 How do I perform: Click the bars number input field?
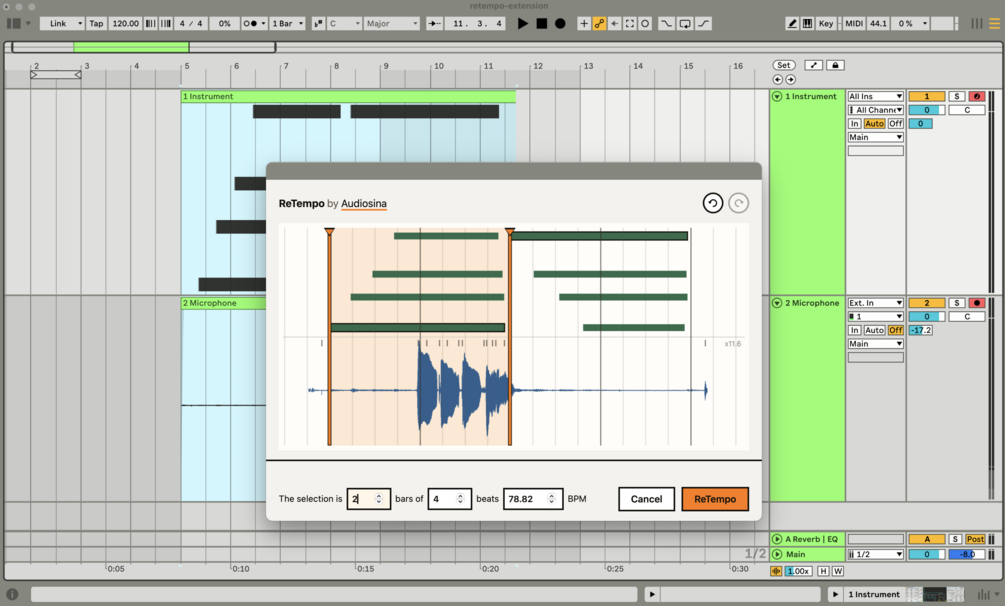pos(369,499)
